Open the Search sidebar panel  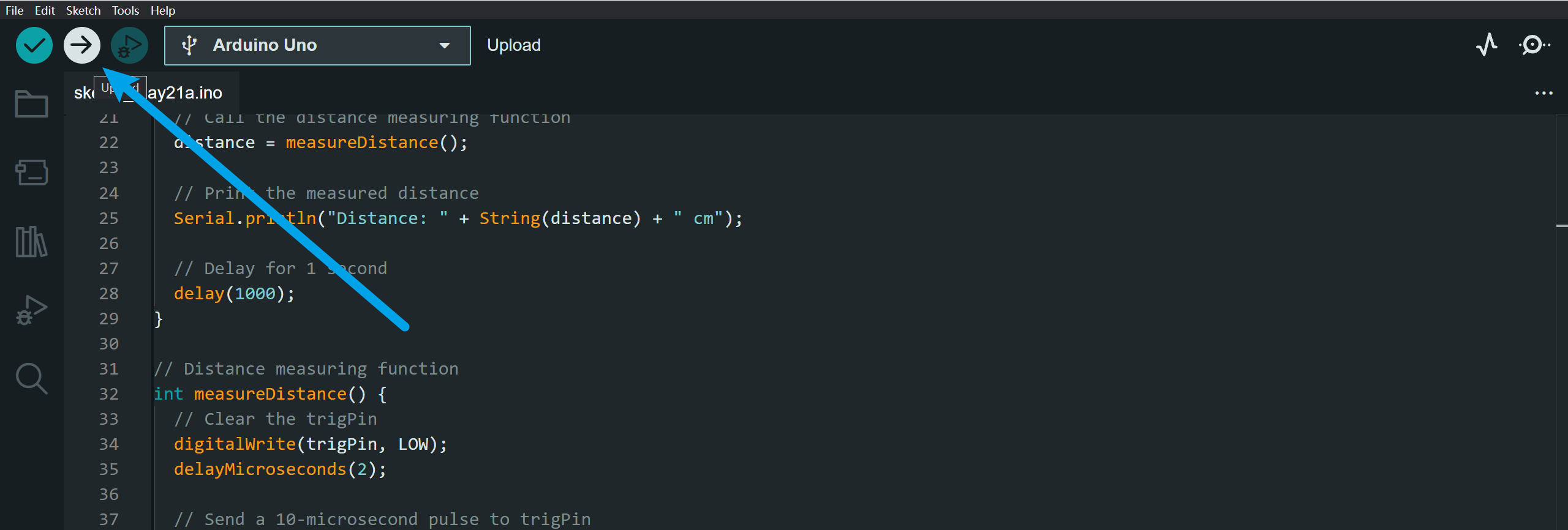[x=31, y=379]
